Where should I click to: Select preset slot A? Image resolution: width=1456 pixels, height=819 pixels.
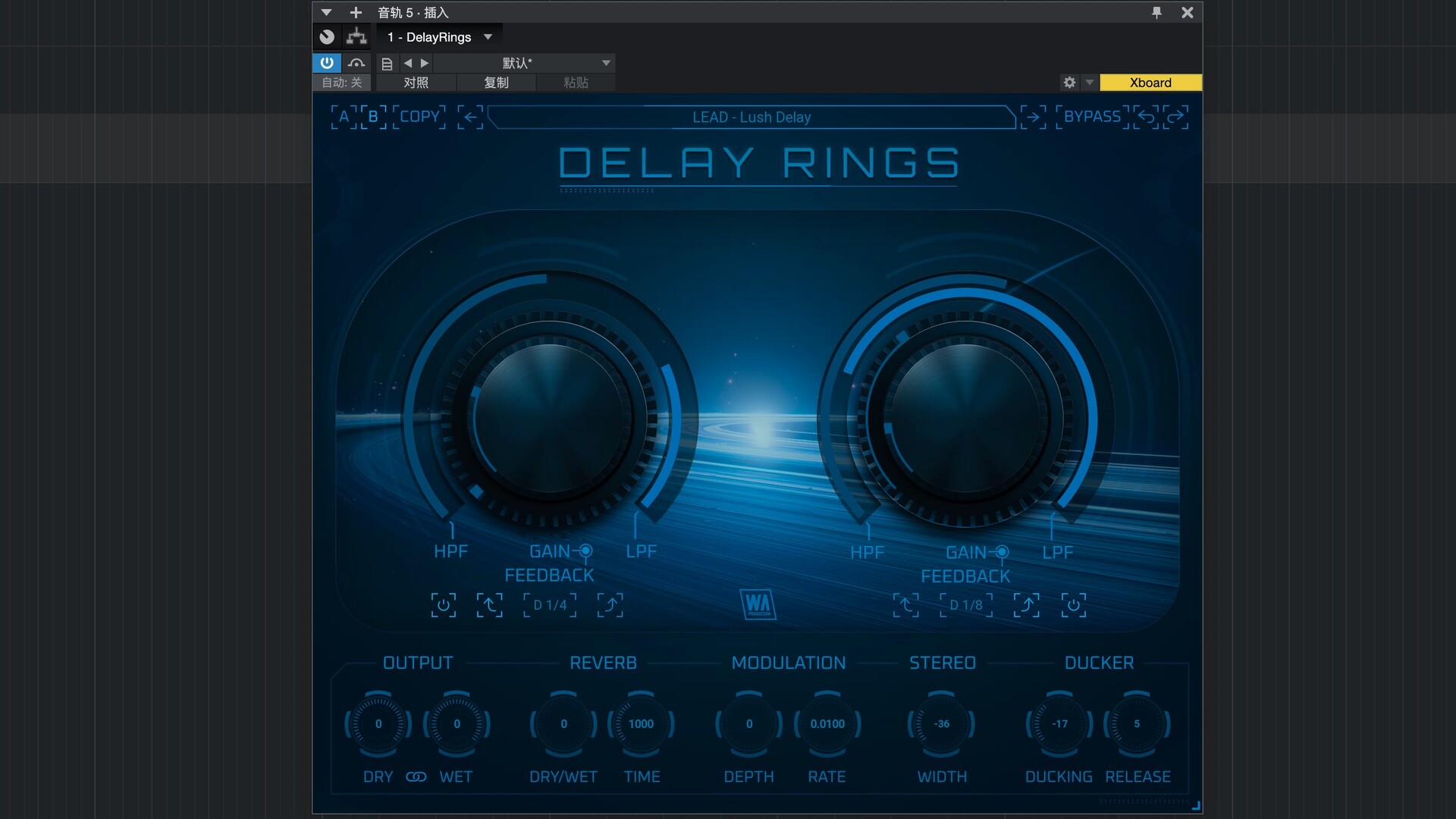point(344,117)
